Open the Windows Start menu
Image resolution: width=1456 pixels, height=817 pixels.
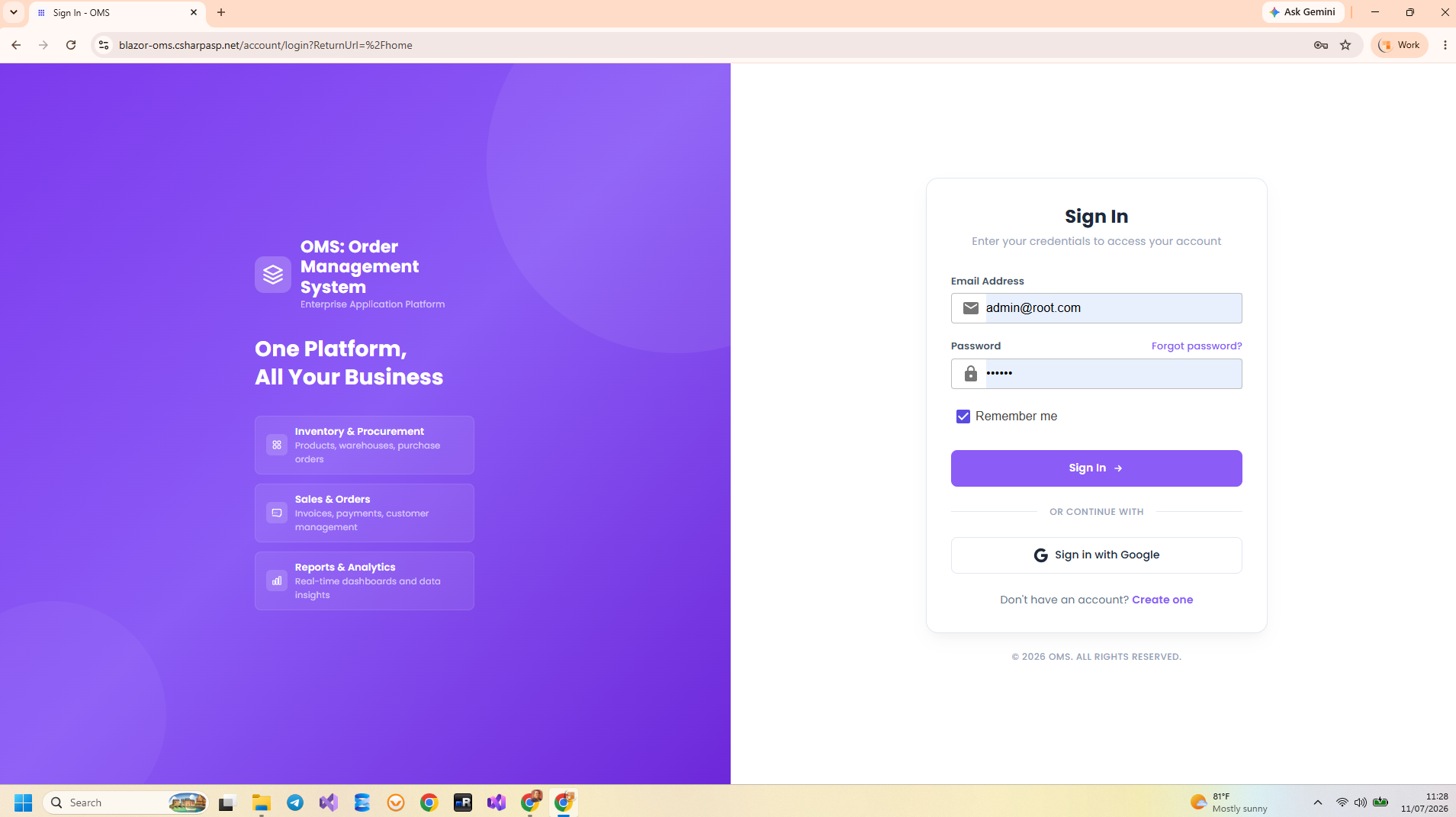tap(24, 803)
